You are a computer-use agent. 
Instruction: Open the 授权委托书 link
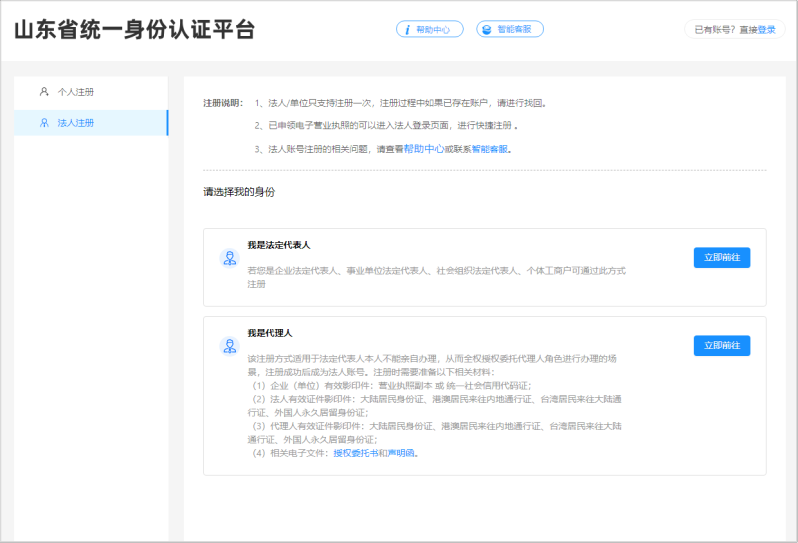click(x=356, y=453)
